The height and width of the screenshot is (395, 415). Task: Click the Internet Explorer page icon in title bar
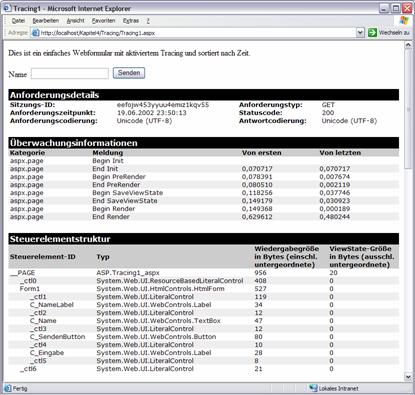[7, 8]
